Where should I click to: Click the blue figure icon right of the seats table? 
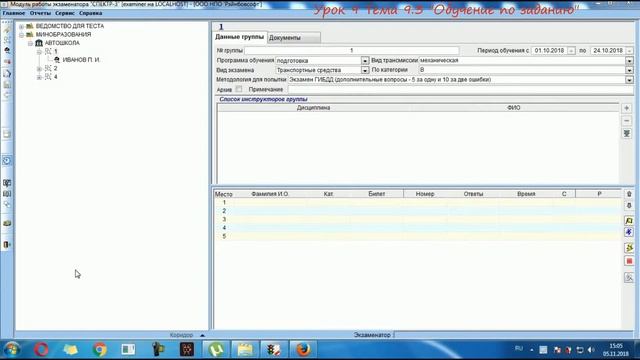point(629,232)
